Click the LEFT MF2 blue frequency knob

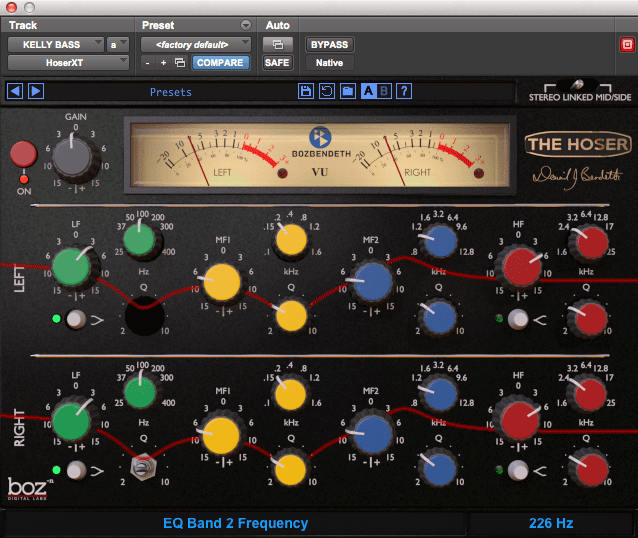tap(439, 241)
